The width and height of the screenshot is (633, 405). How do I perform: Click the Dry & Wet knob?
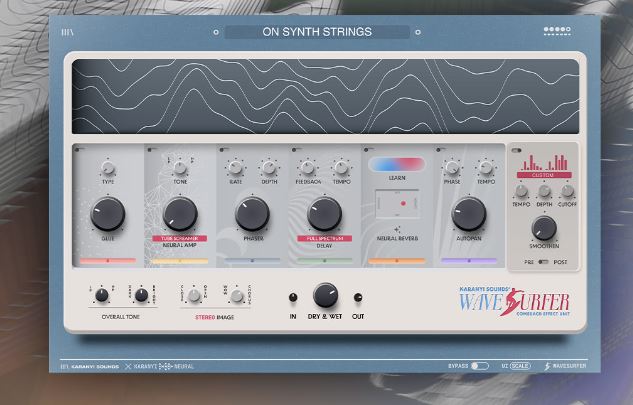[x=325, y=295]
